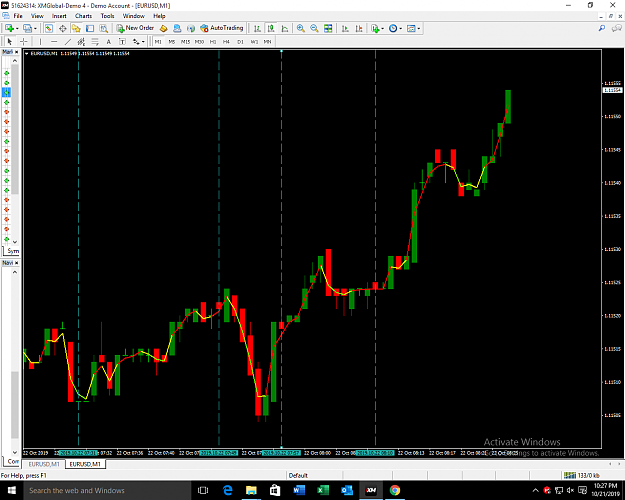
Task: Toggle the Navigator panel button
Action: tap(76, 28)
